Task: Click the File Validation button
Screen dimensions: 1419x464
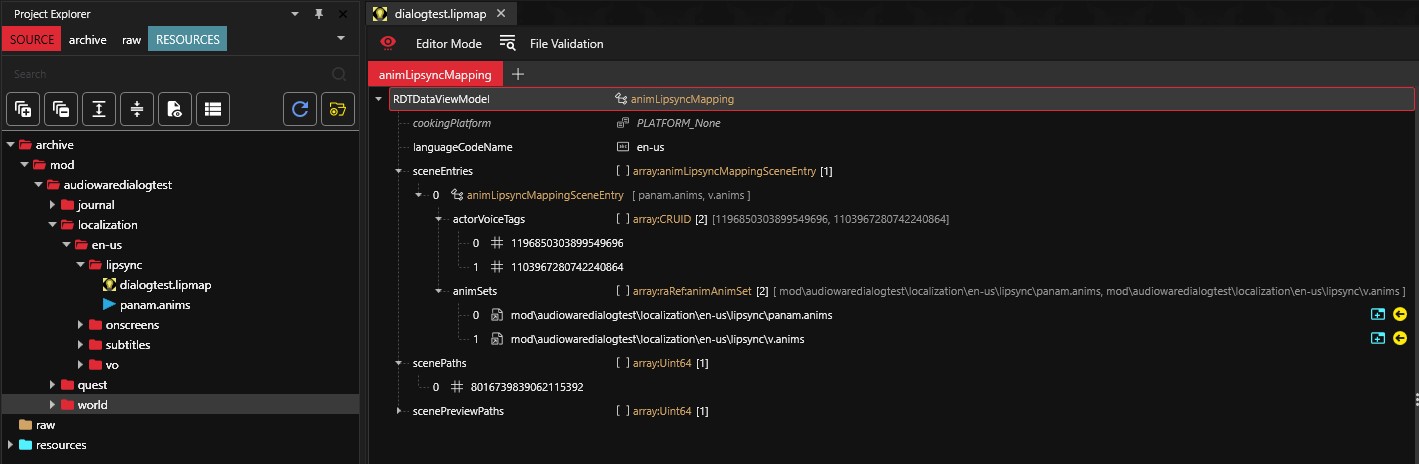Action: click(x=566, y=43)
